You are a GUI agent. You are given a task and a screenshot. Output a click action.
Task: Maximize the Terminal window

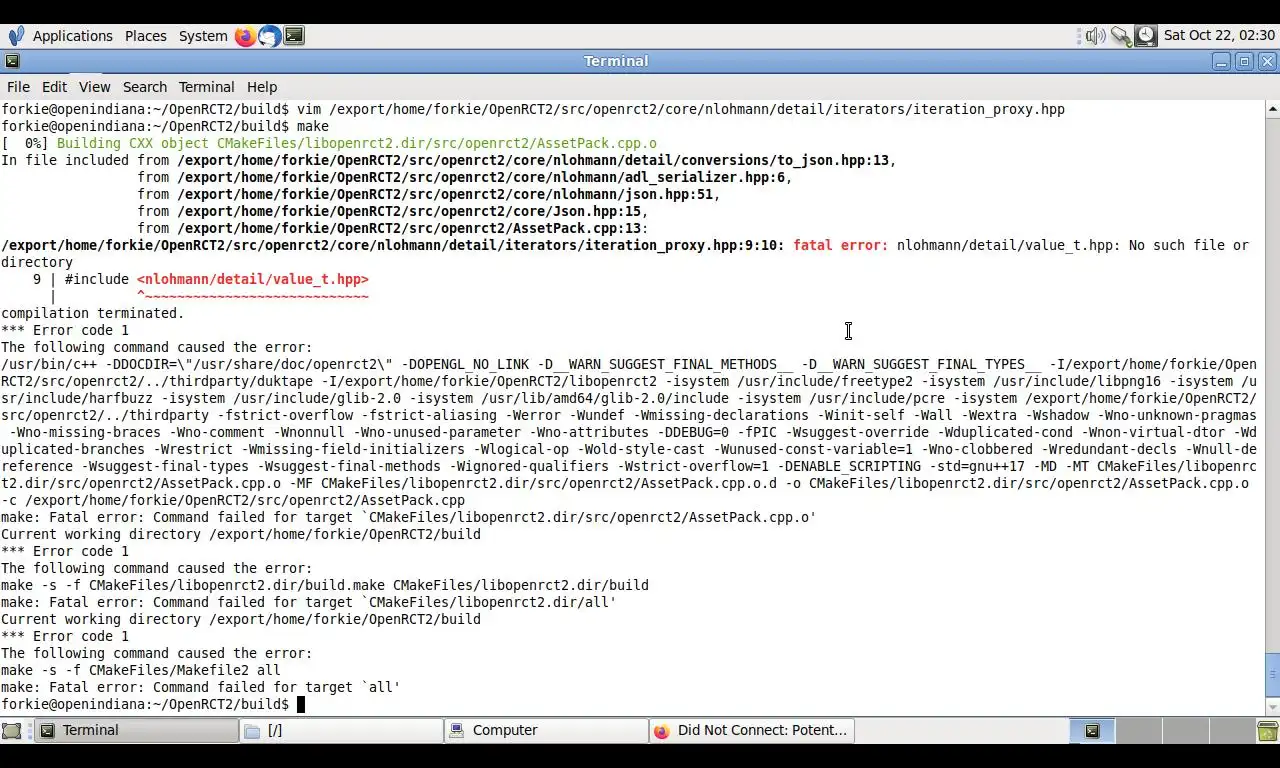[1244, 62]
